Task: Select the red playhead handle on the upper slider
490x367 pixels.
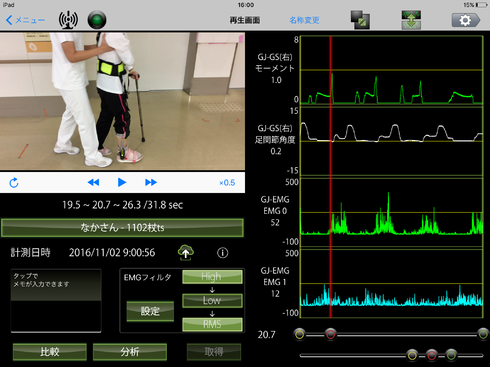Action: [x=331, y=334]
